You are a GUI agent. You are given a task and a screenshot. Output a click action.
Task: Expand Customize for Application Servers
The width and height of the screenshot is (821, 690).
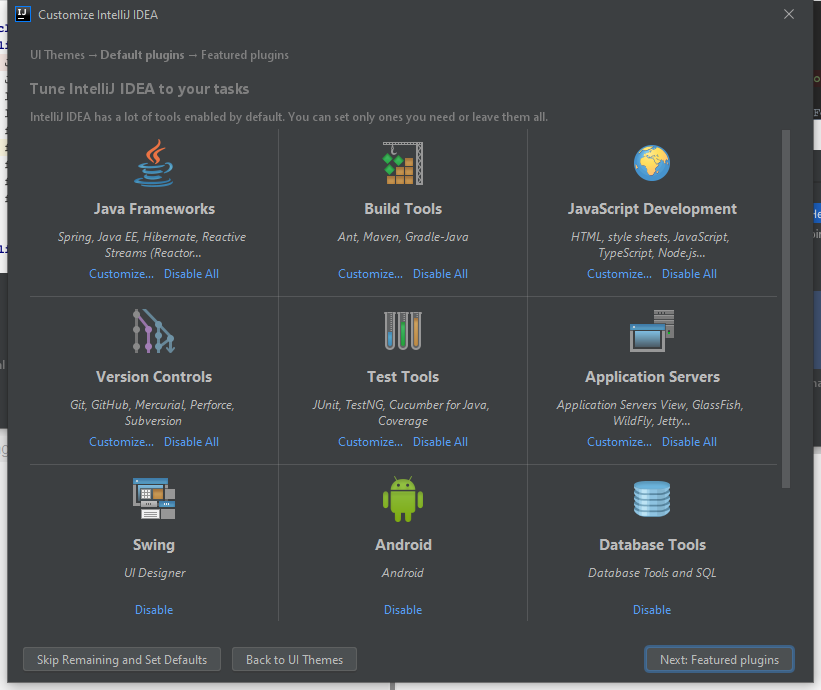click(619, 442)
